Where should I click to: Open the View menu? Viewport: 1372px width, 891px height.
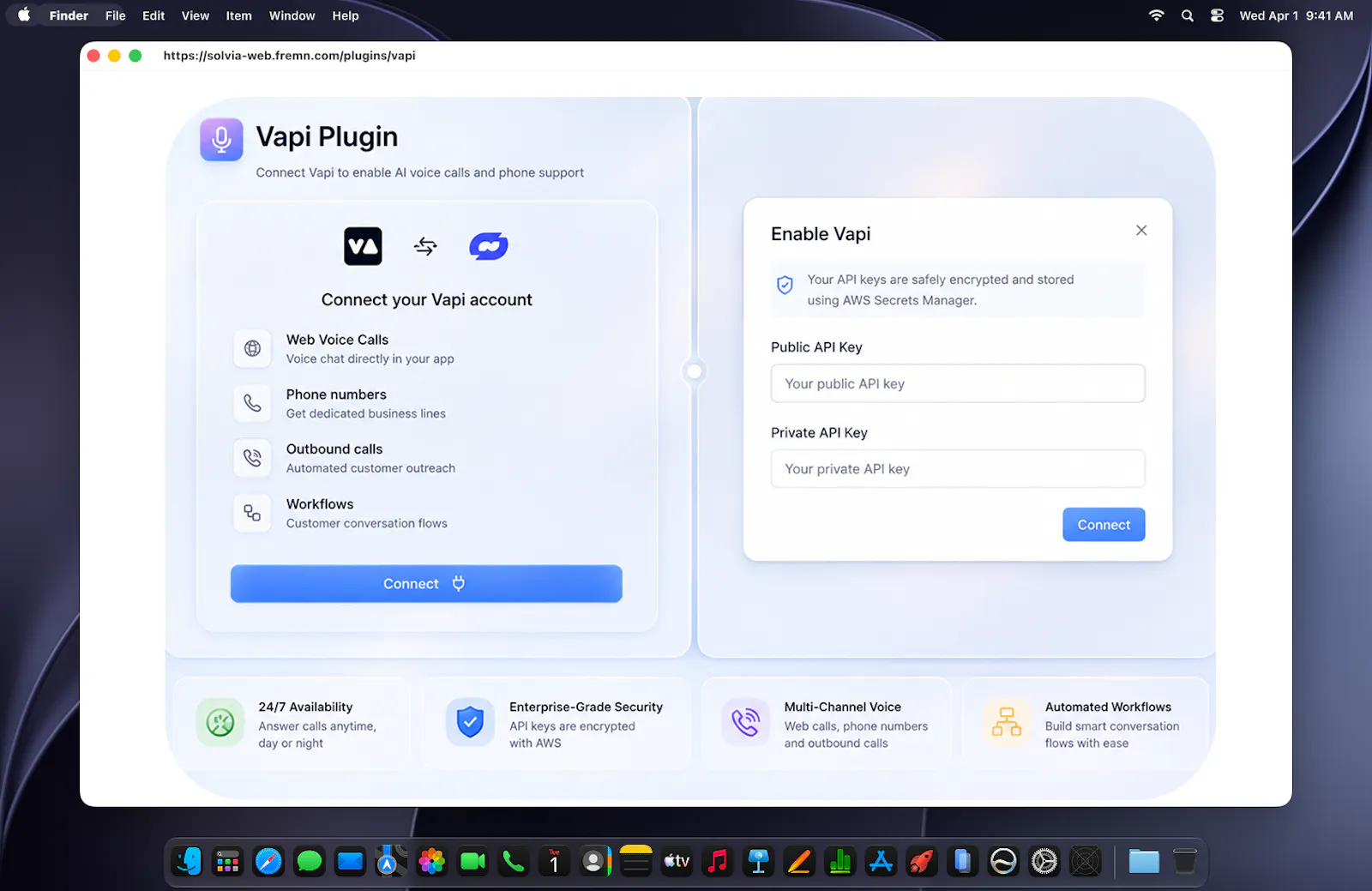click(x=196, y=15)
